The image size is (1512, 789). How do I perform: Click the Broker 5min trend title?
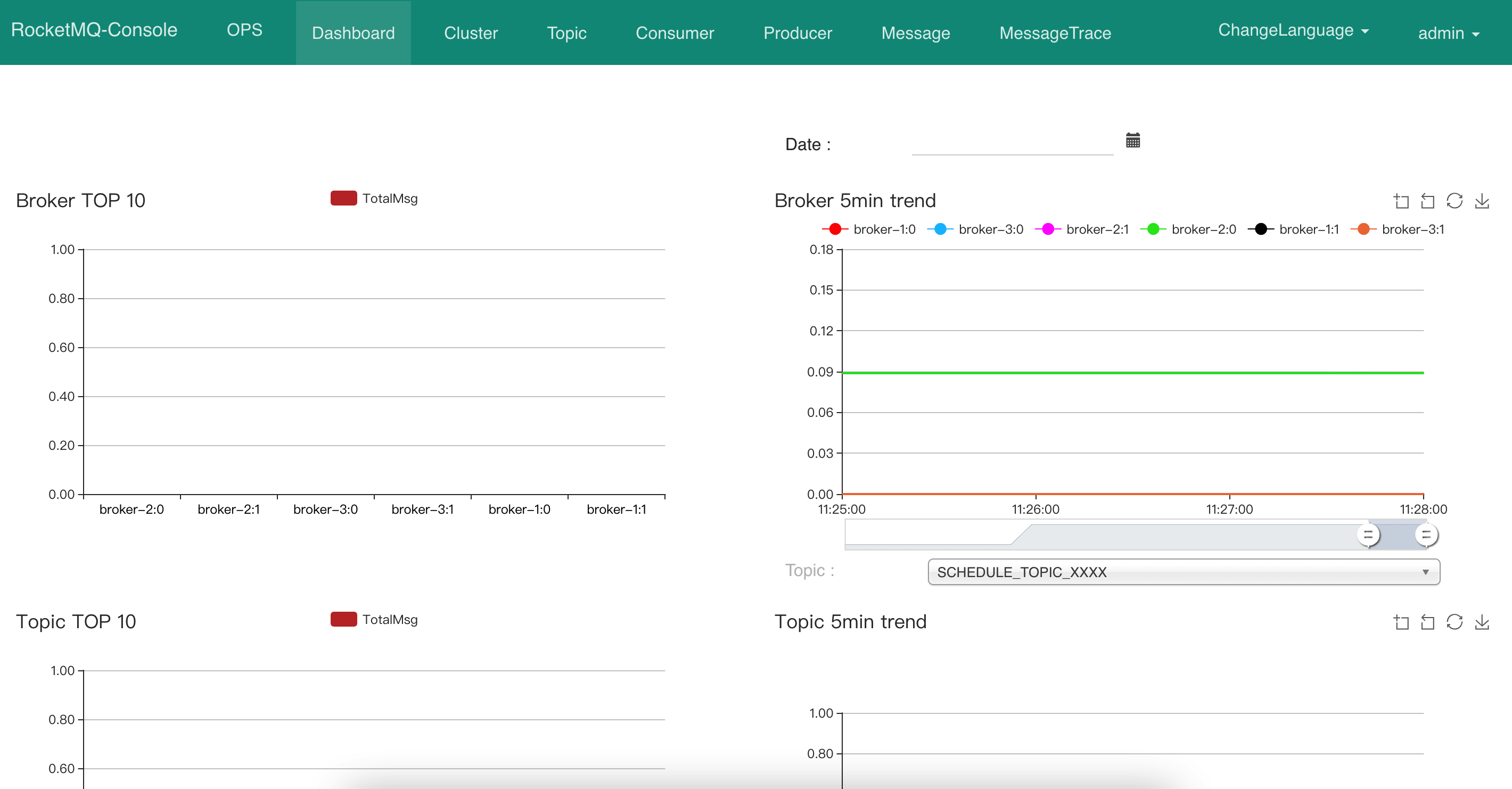click(855, 201)
